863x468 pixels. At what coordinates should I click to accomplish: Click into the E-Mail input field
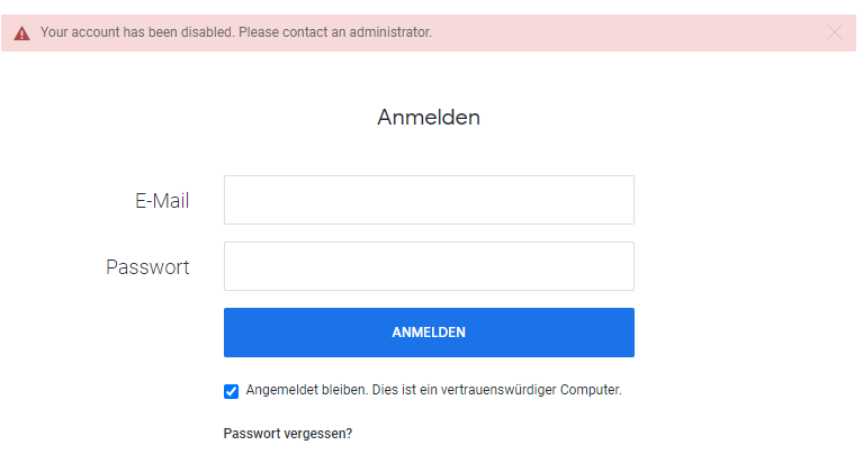429,200
